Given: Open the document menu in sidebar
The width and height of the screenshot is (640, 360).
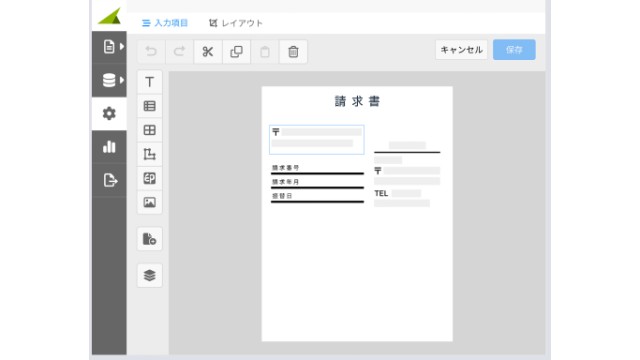Looking at the screenshot, I should (x=109, y=47).
